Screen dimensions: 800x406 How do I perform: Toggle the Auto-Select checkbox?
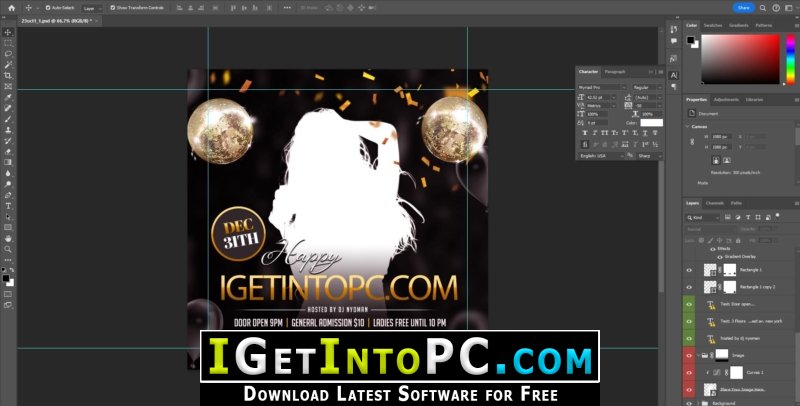point(48,8)
